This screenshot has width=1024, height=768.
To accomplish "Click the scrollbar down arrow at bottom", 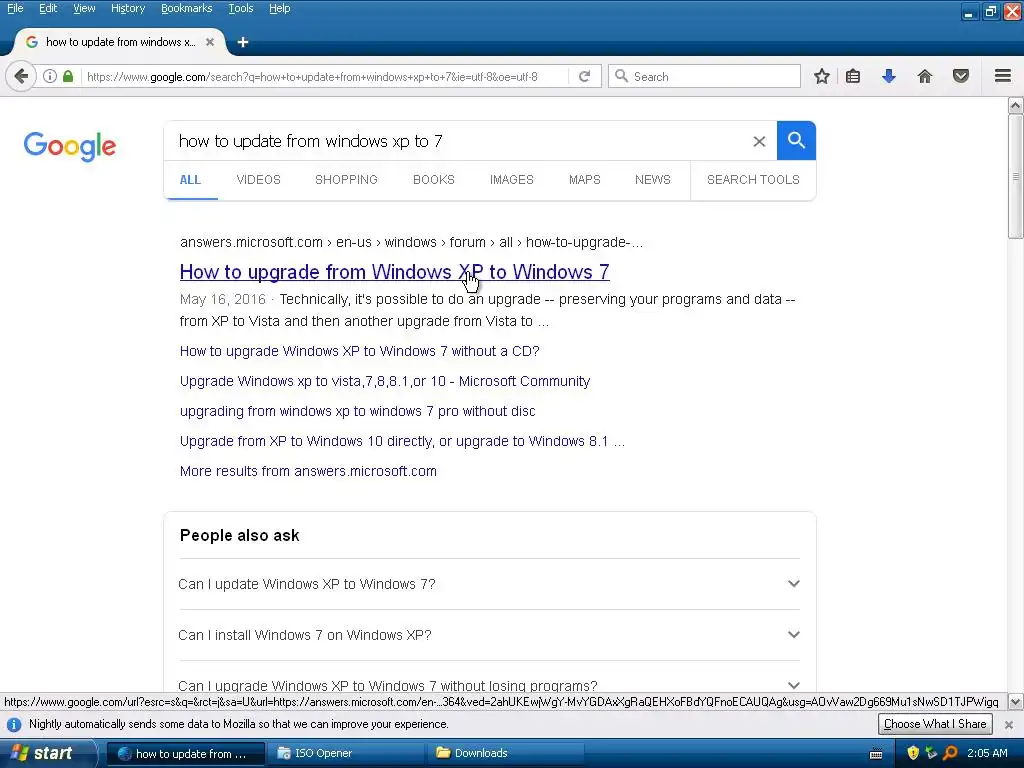I will (1016, 702).
